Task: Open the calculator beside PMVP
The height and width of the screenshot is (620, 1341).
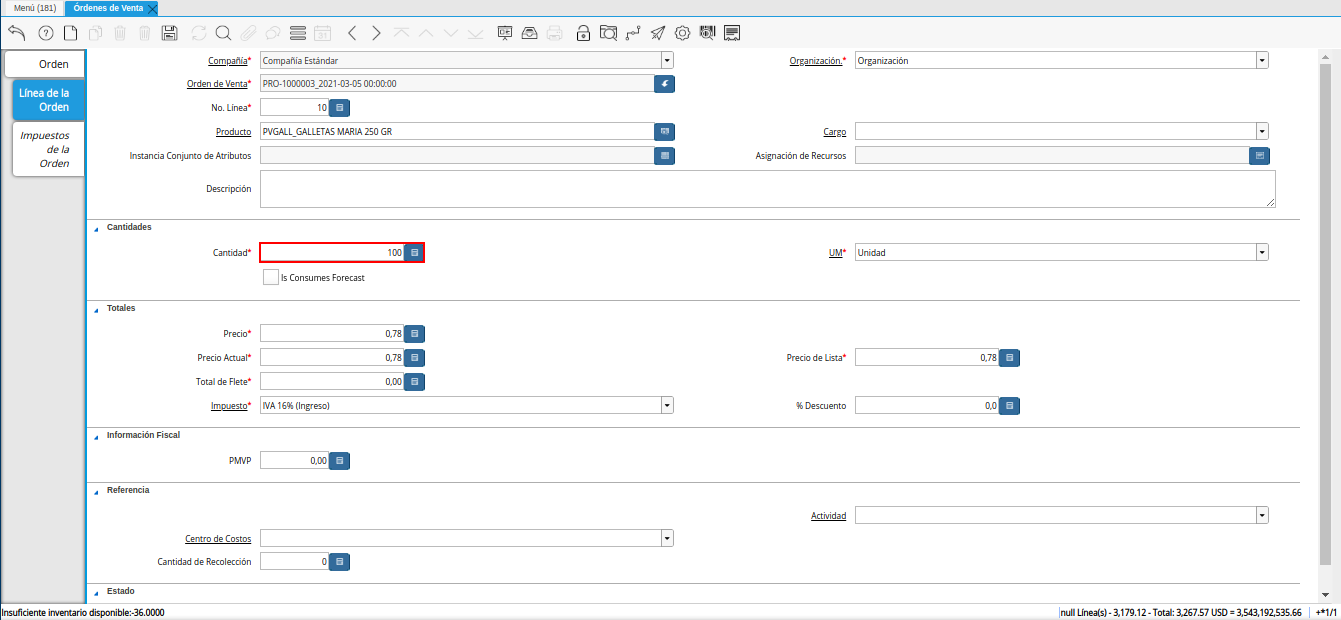Action: pos(340,461)
